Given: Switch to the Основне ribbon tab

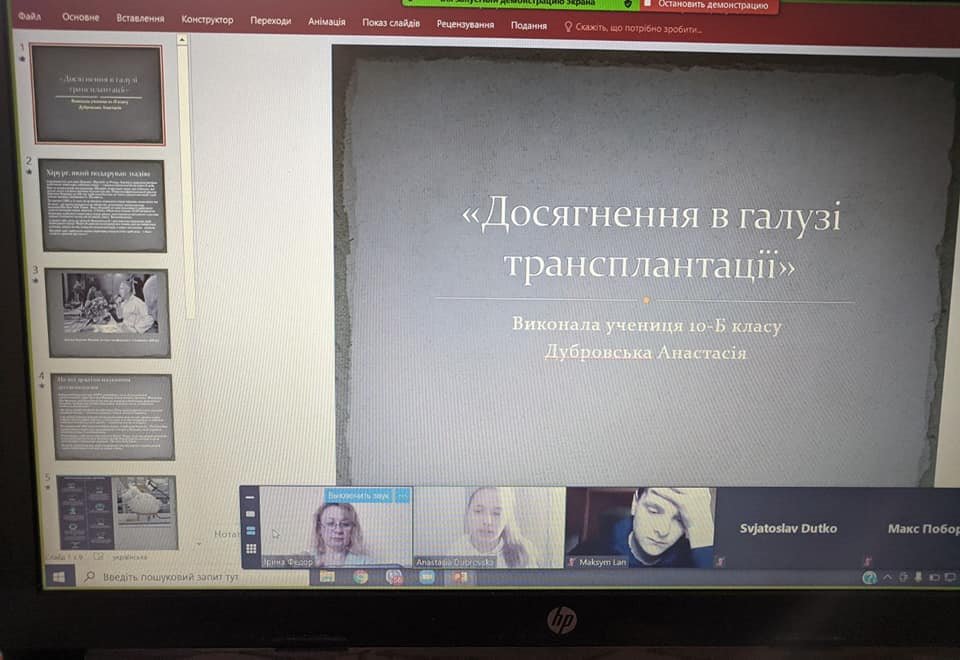Looking at the screenshot, I should (x=80, y=17).
